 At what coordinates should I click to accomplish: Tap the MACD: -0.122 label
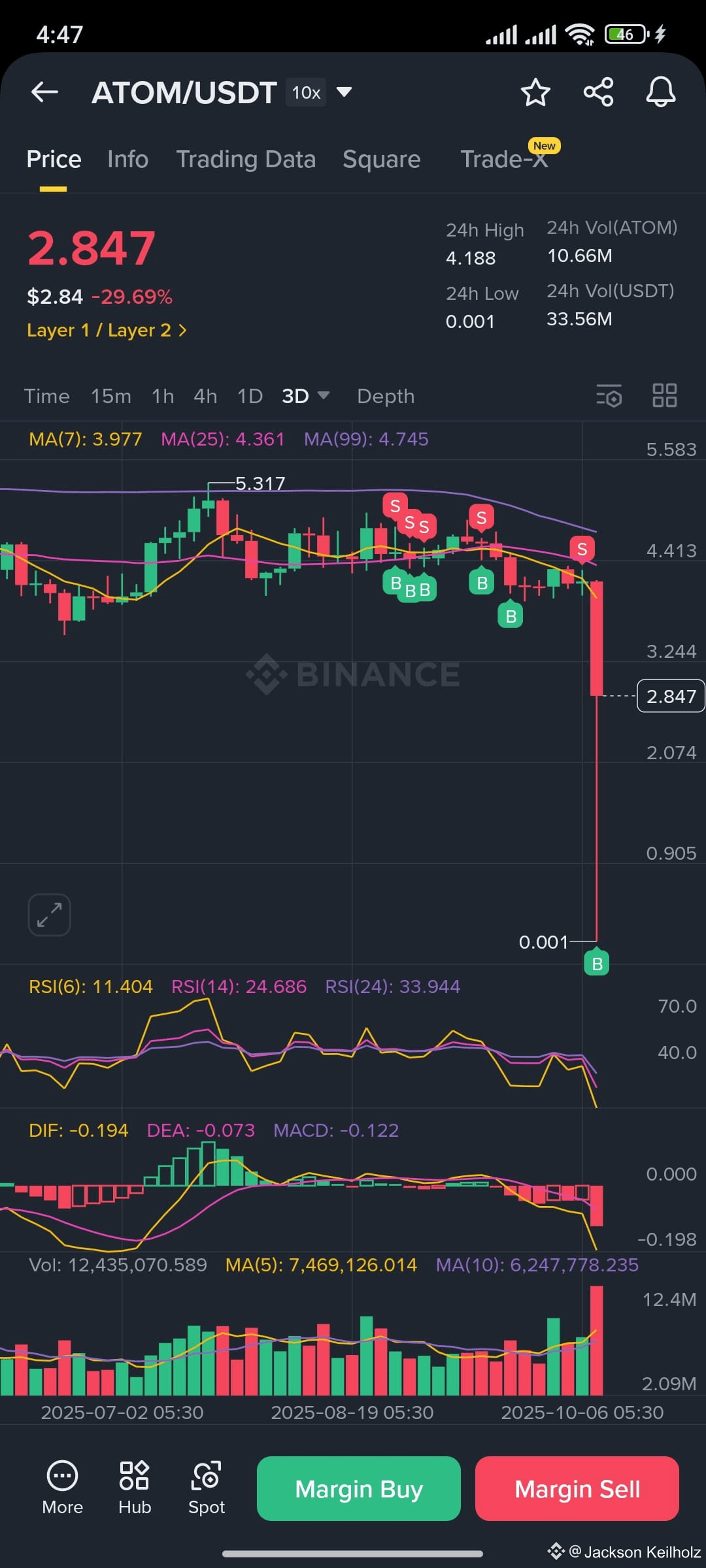[x=336, y=1130]
